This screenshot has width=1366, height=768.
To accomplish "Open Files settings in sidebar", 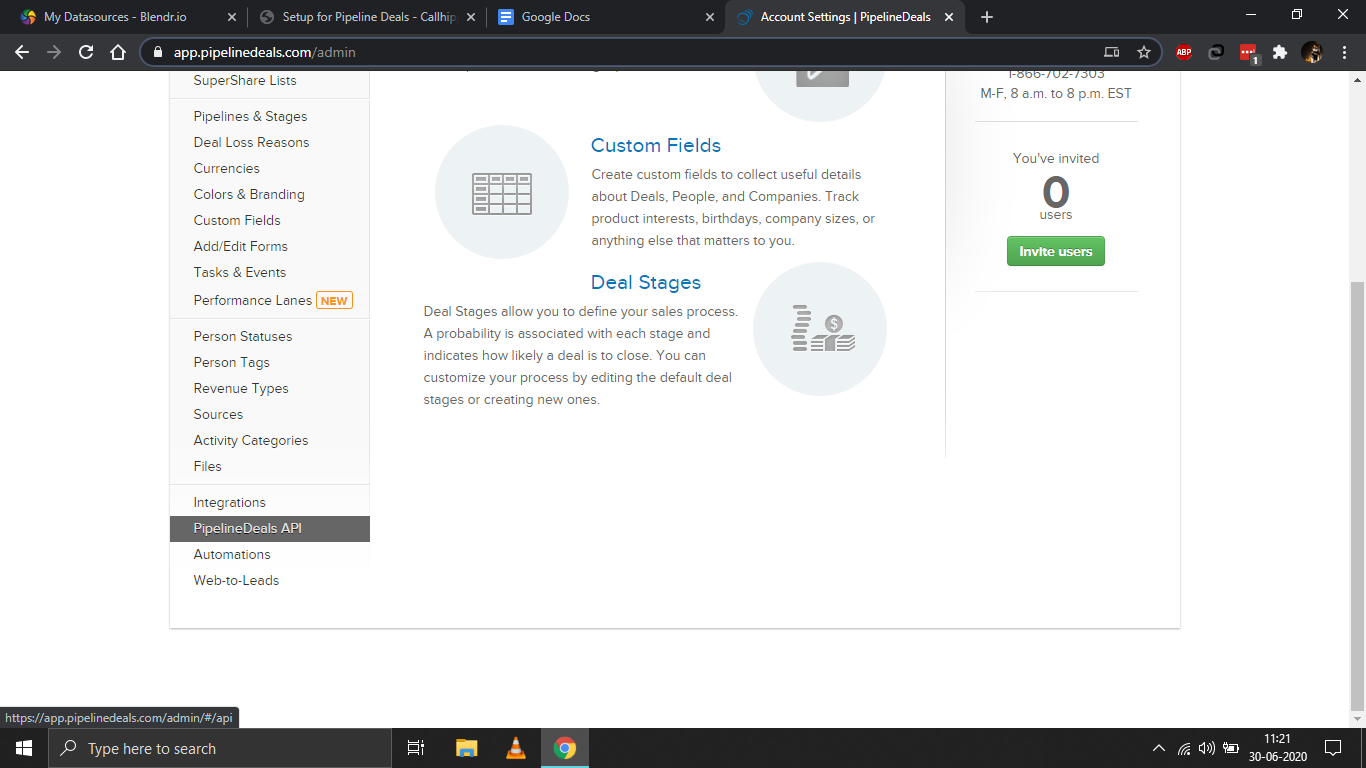I will coord(207,466).
